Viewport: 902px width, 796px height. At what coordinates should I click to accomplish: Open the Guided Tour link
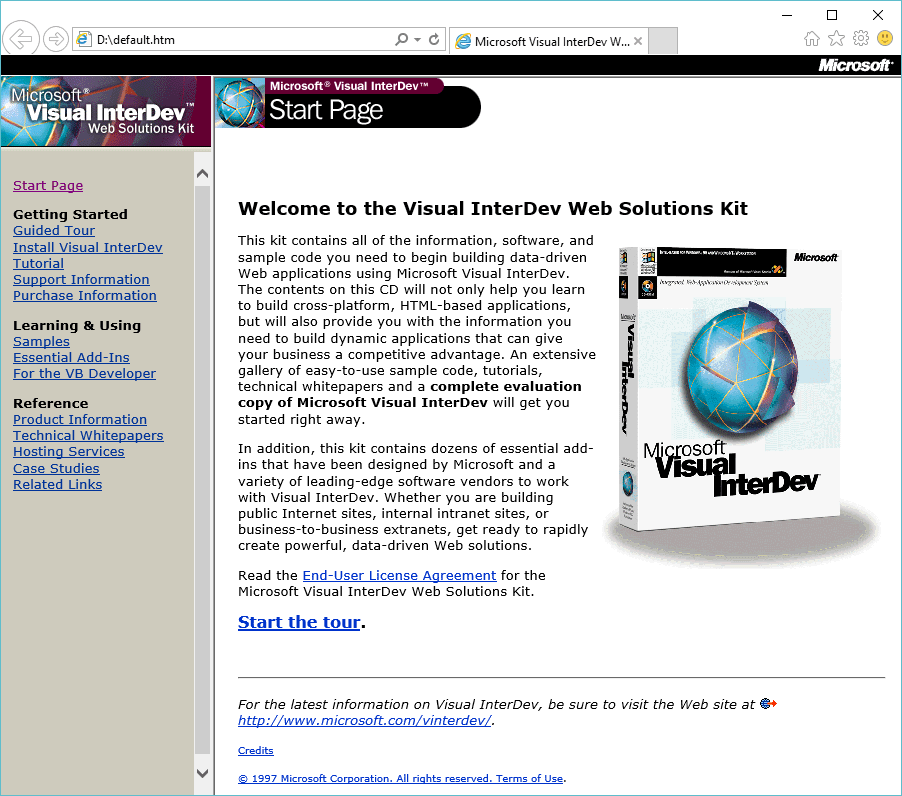[x=54, y=231]
